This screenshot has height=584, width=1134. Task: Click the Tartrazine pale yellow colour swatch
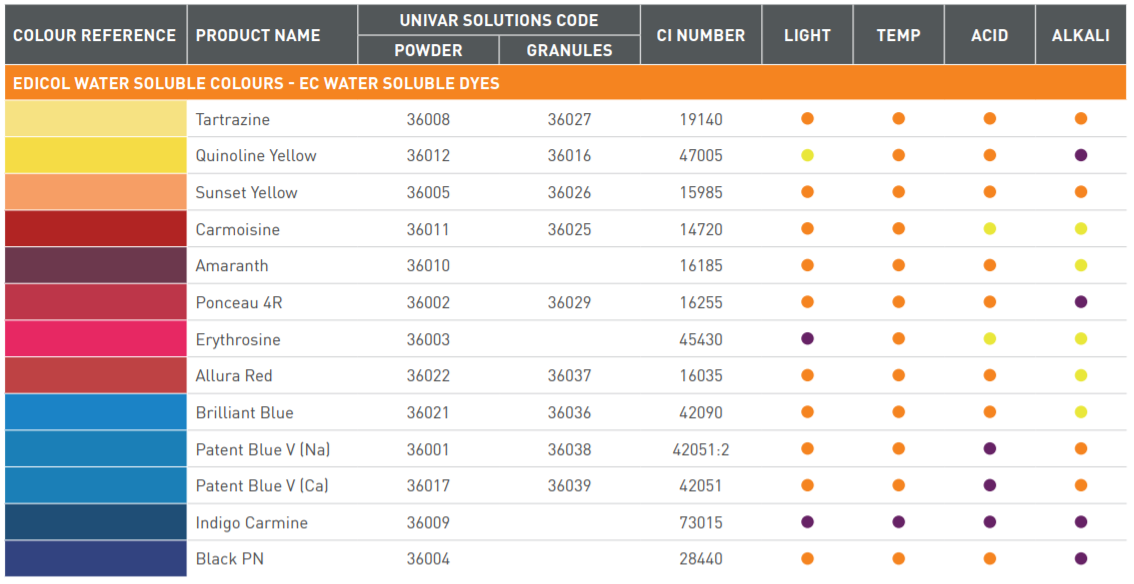(95, 119)
